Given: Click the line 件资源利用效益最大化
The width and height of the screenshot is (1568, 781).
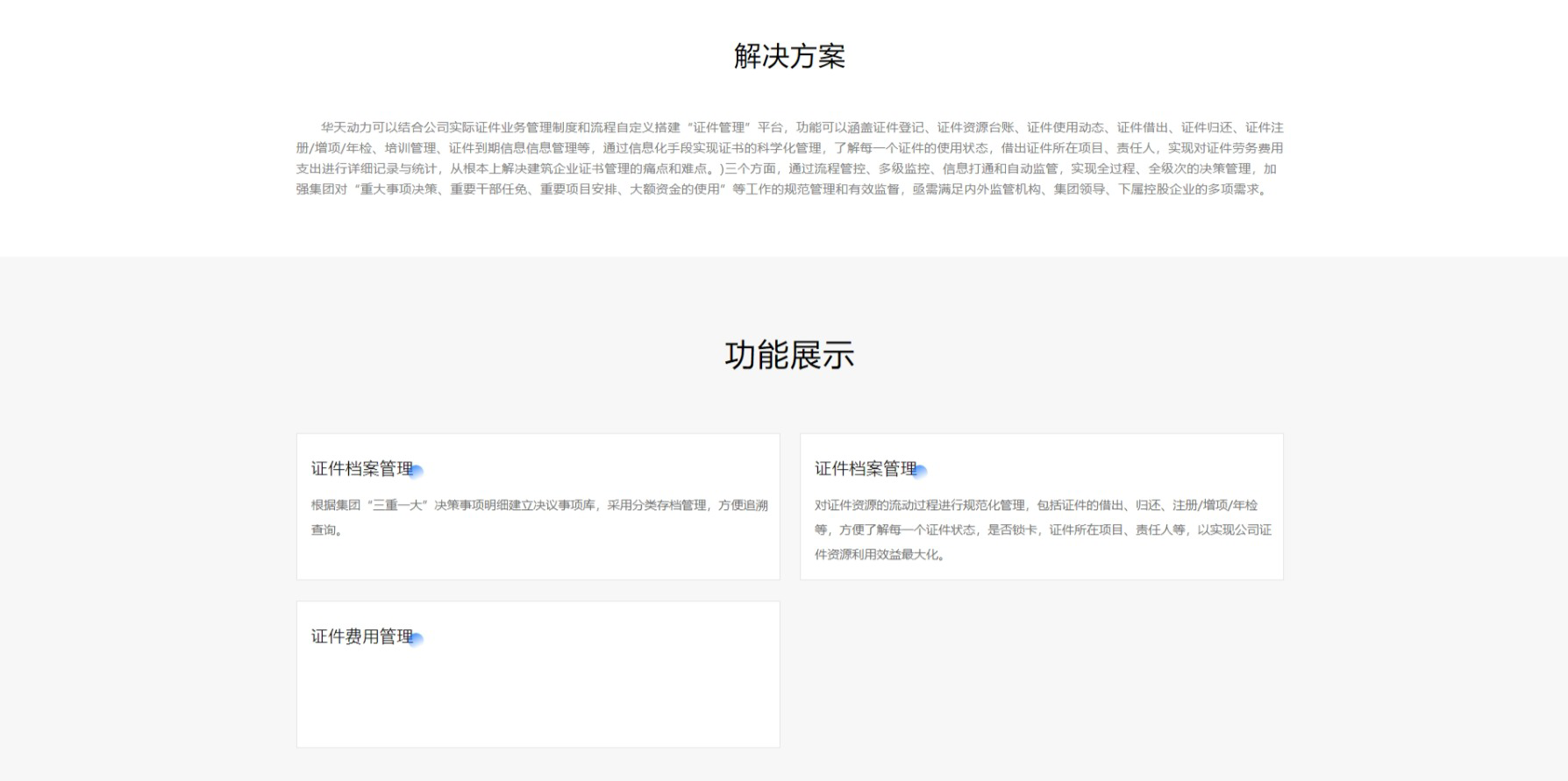Looking at the screenshot, I should tap(880, 555).
